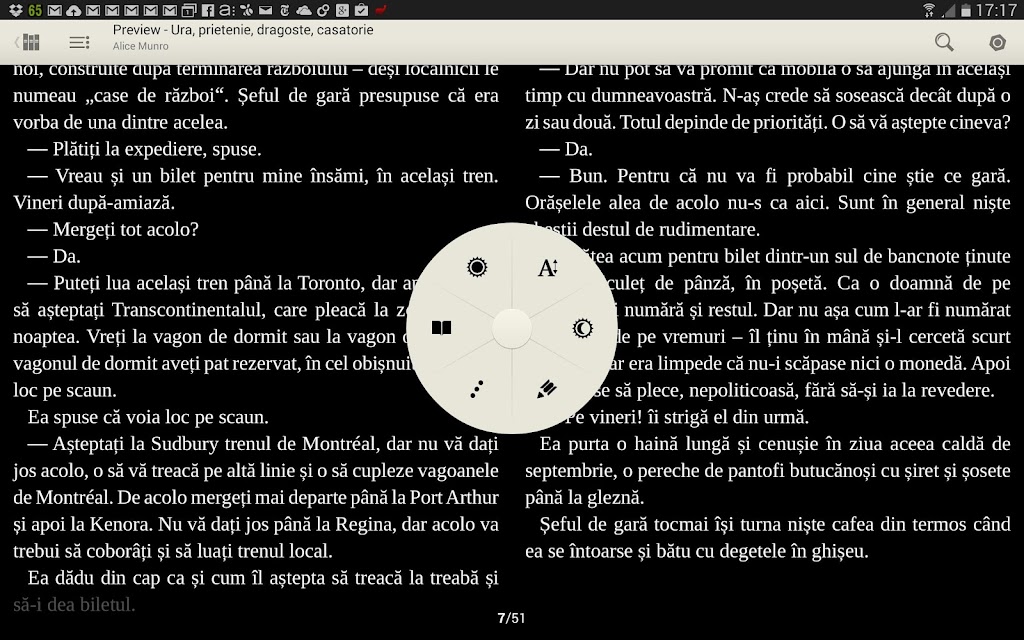Open annotations pencil in radial menu
This screenshot has width=1024, height=640.
tap(547, 389)
